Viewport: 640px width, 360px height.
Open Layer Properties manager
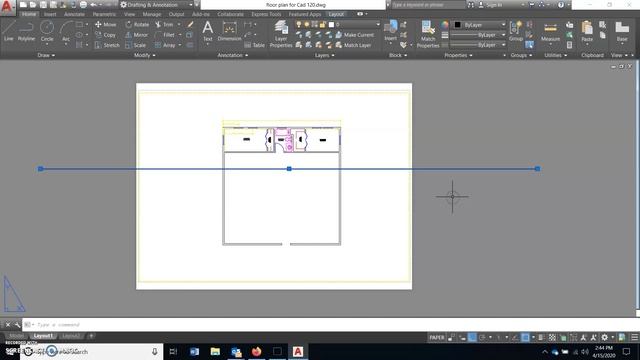(281, 34)
